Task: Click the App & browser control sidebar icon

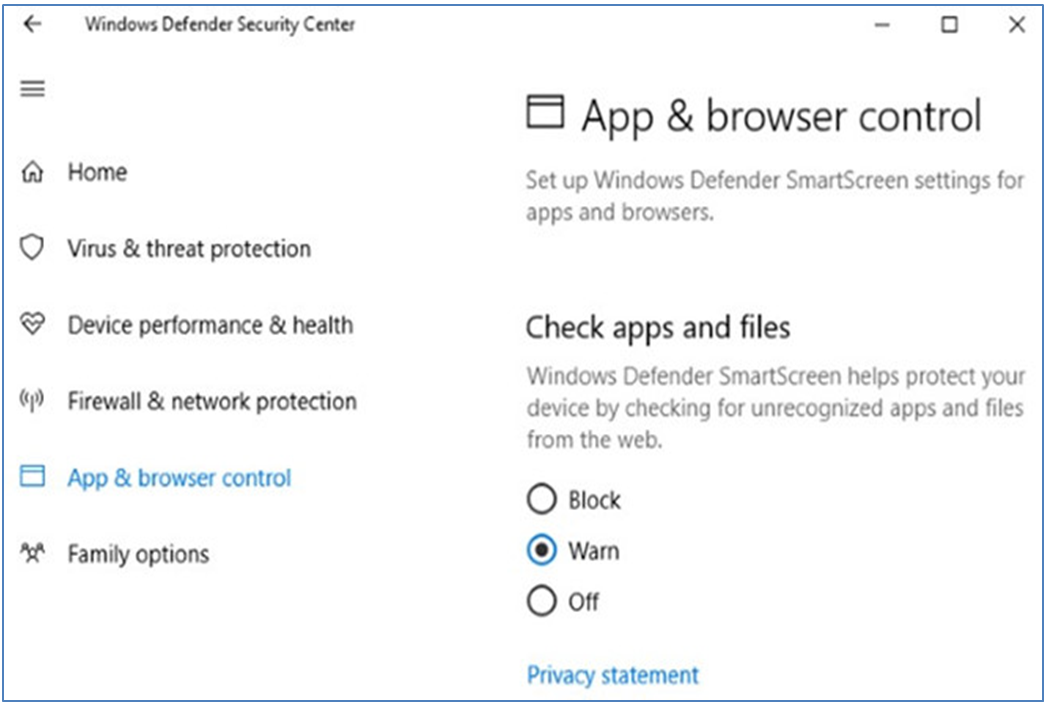Action: [32, 476]
